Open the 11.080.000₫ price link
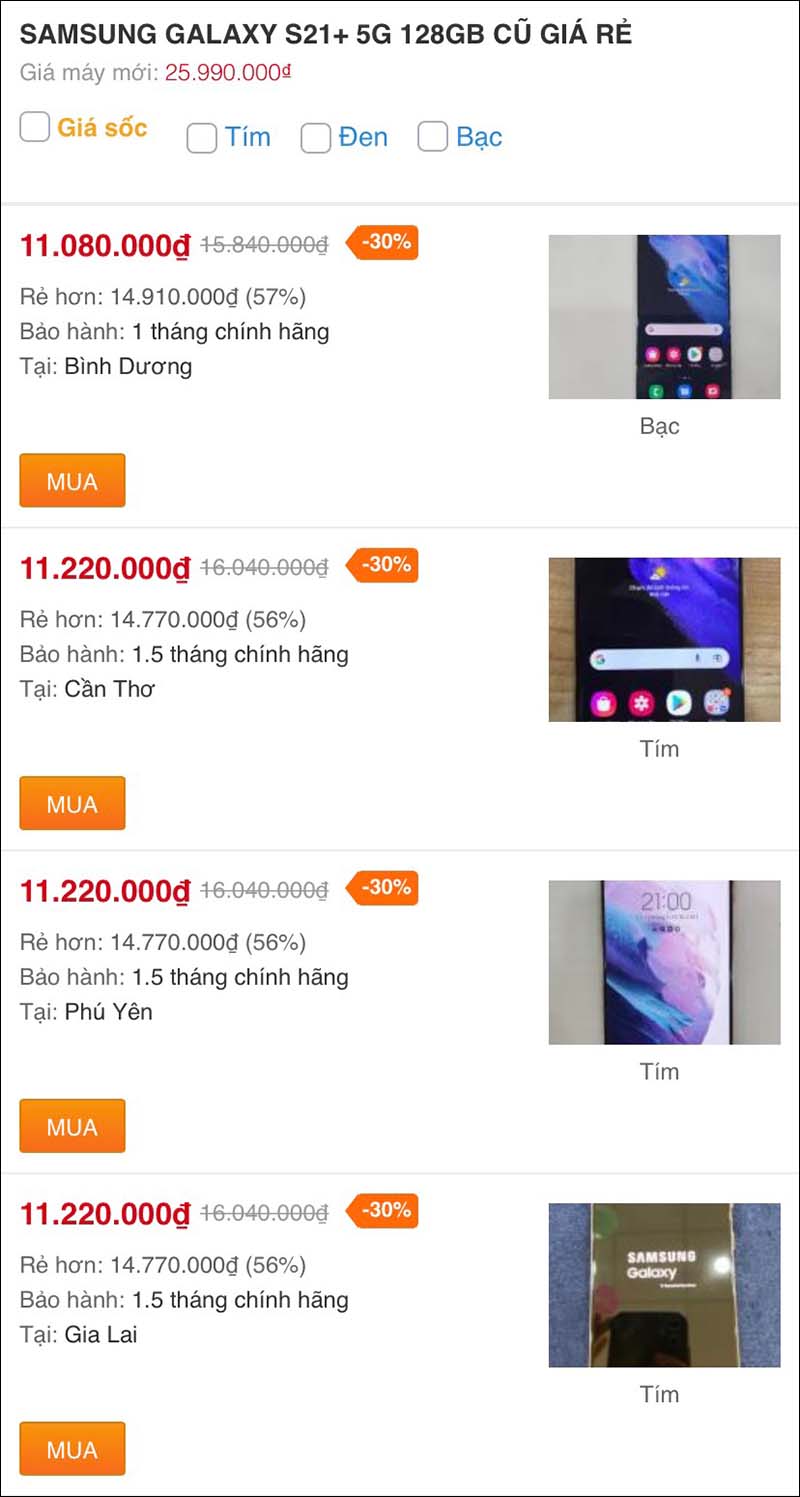The image size is (800, 1497). click(105, 245)
